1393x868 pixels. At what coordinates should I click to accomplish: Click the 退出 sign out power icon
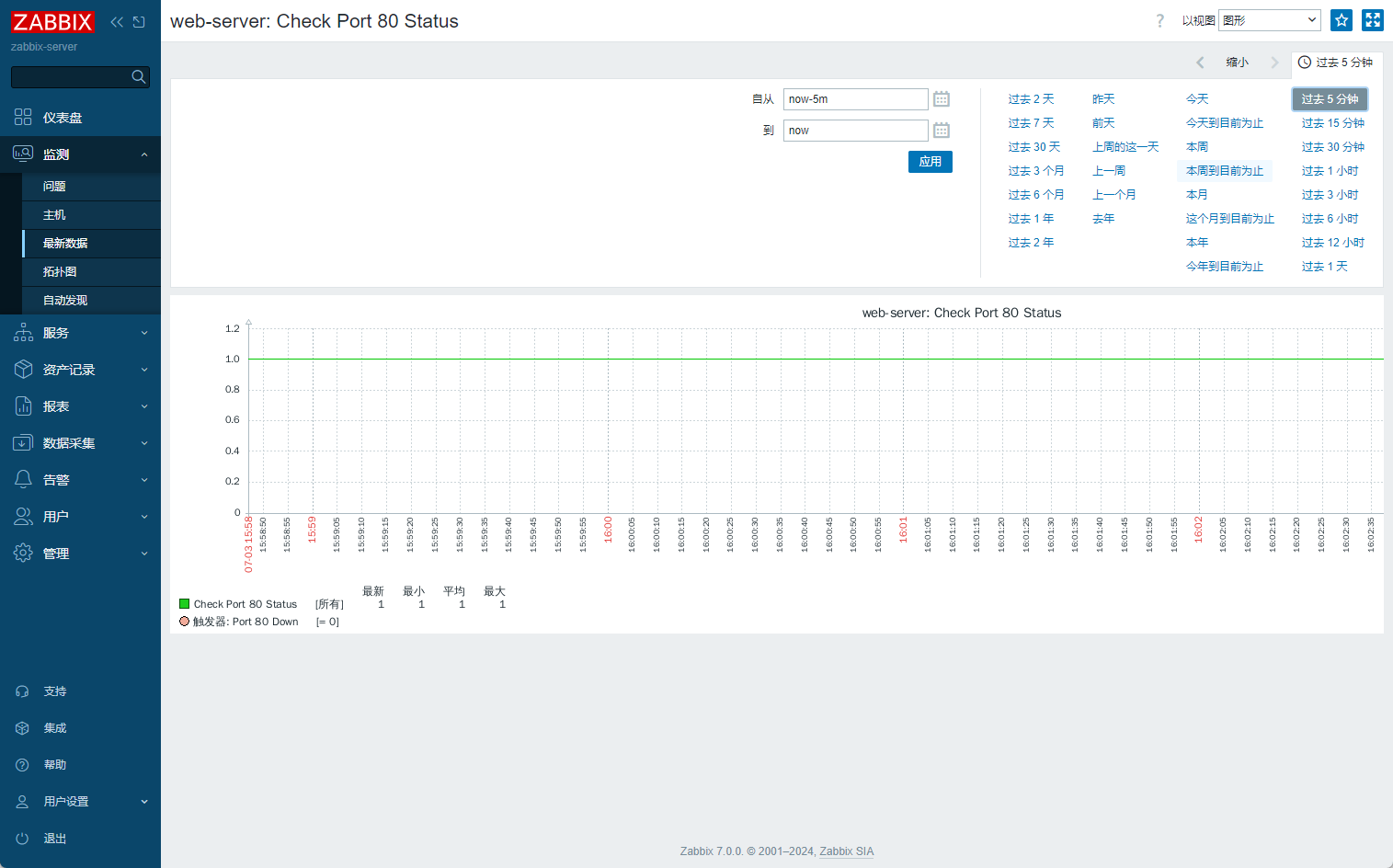[23, 839]
